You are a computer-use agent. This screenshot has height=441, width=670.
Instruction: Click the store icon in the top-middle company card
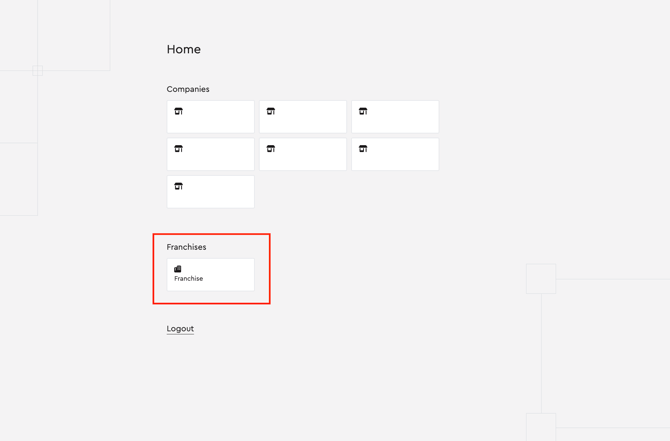[x=271, y=111]
